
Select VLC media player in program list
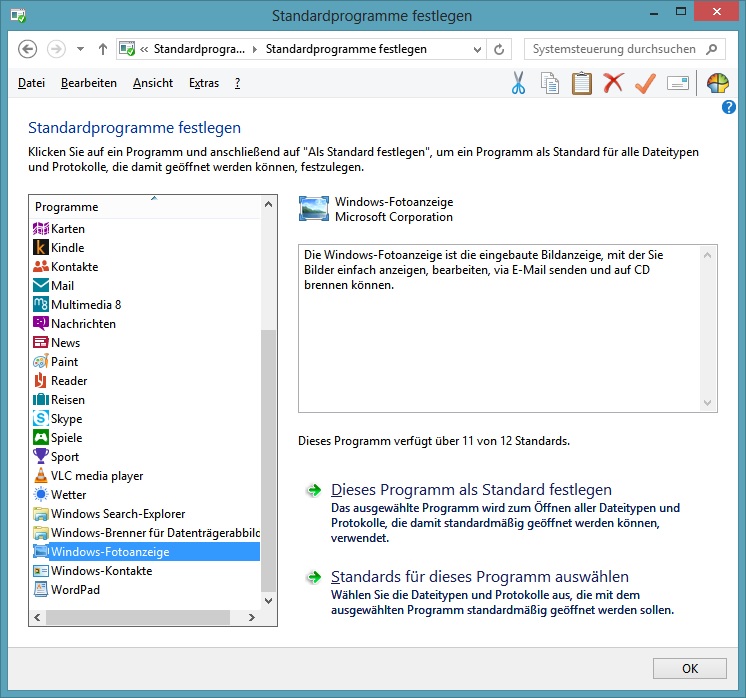(97, 476)
